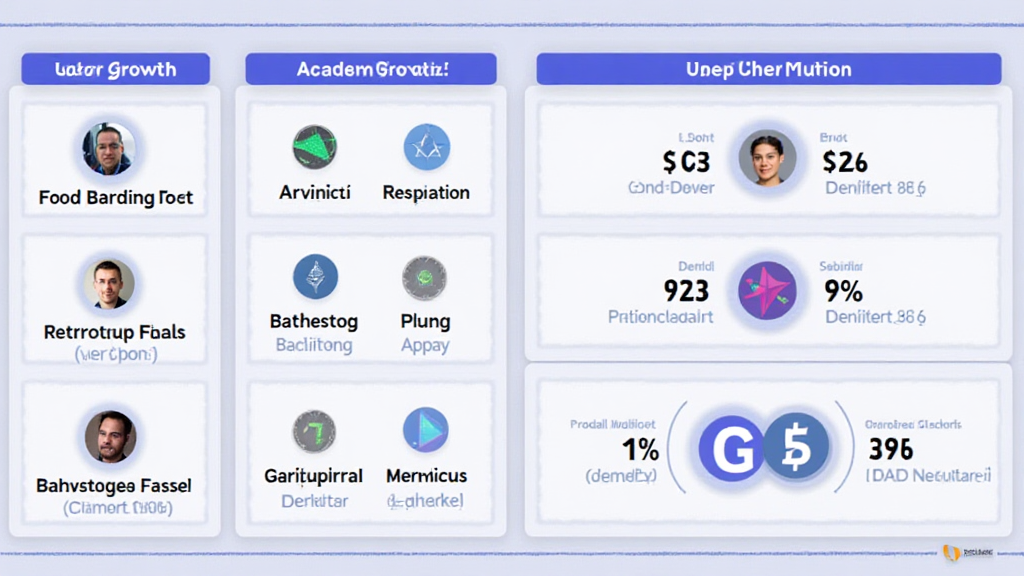This screenshot has height=576, width=1024.
Task: Select the Bahvstogea Fassel profile picture
Action: (x=110, y=436)
